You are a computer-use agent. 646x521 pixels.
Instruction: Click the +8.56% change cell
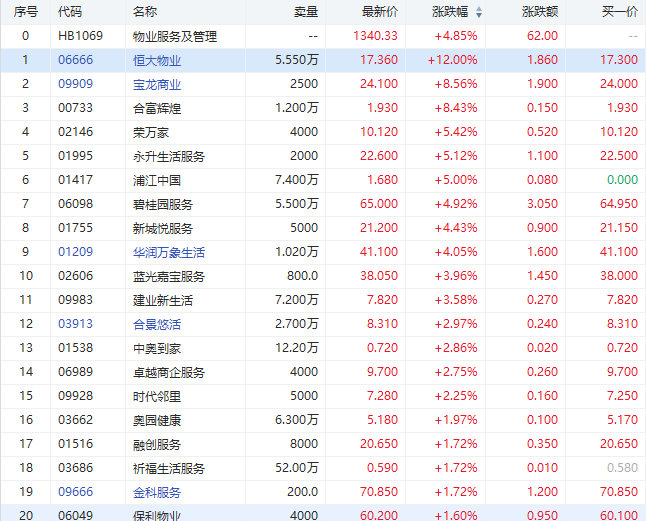pos(456,84)
